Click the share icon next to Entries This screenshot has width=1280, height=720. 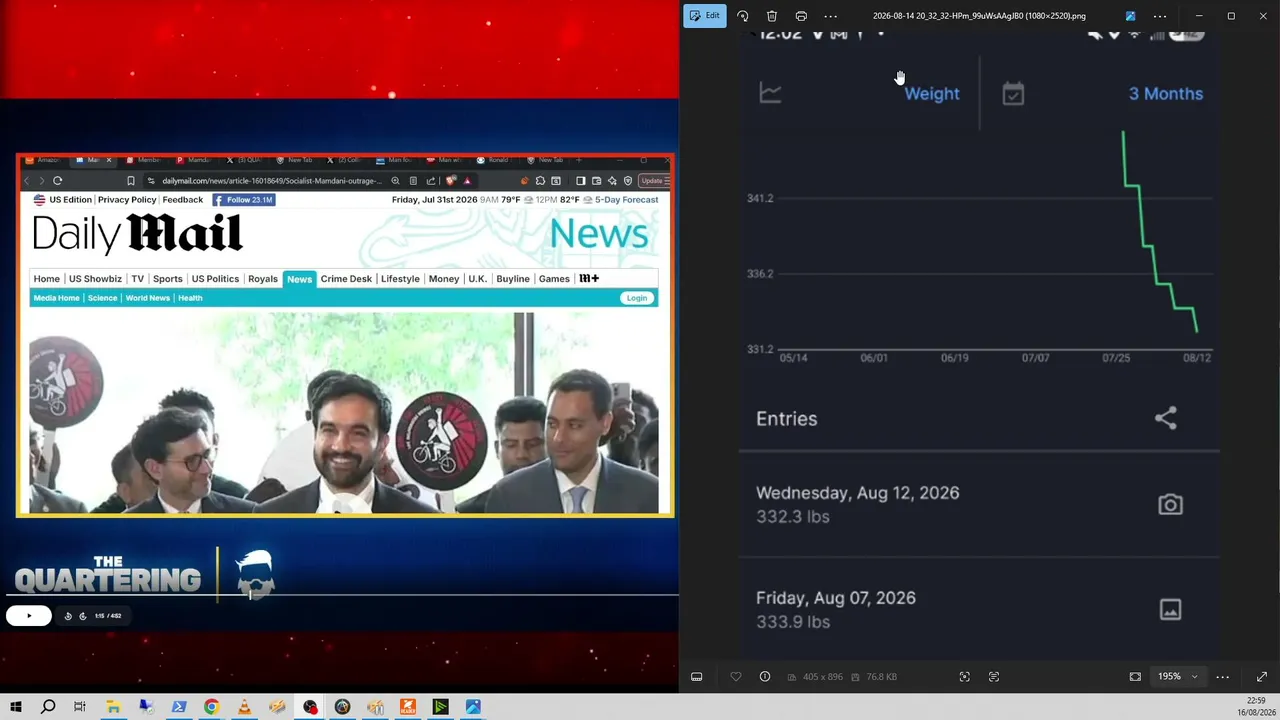1166,418
